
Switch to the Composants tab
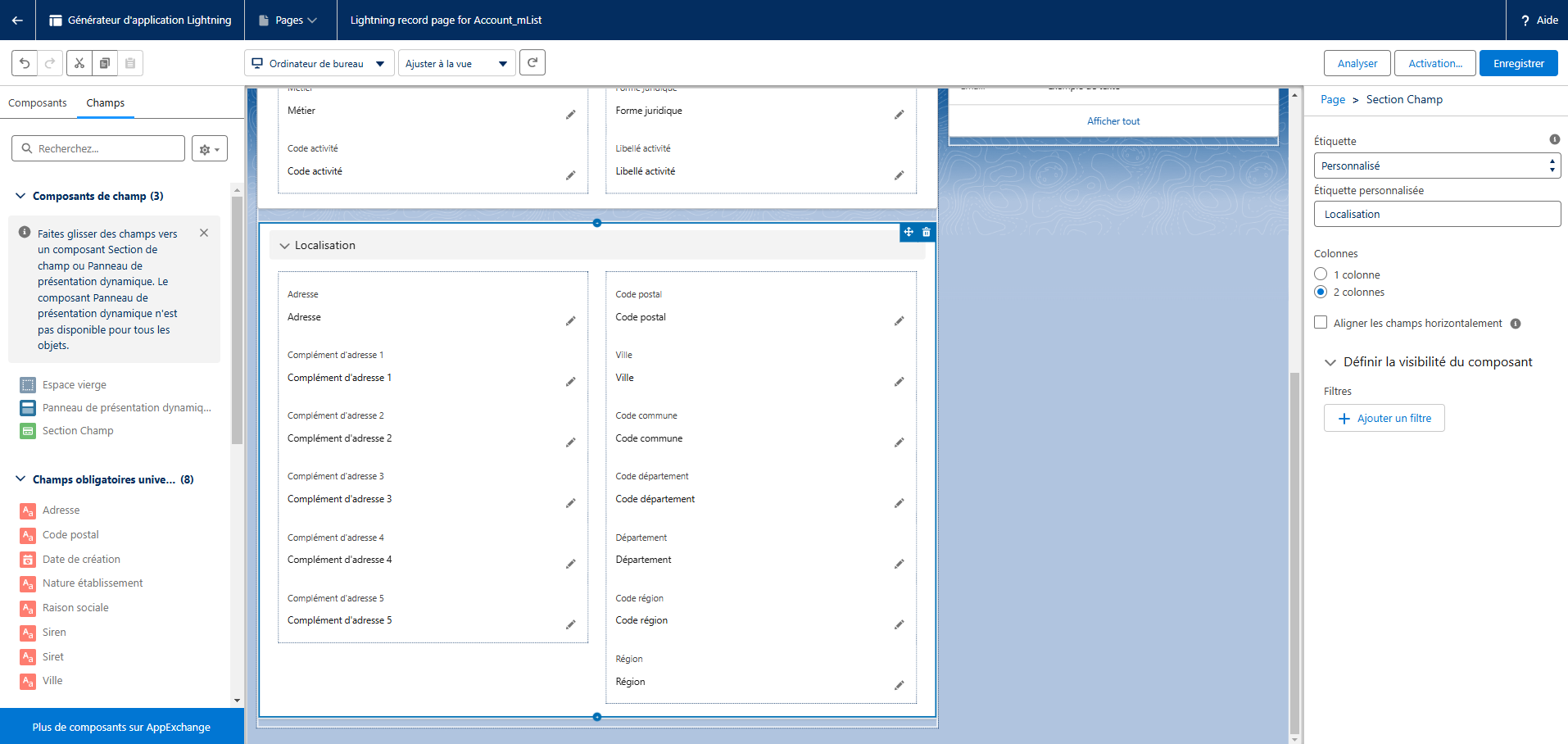[38, 102]
